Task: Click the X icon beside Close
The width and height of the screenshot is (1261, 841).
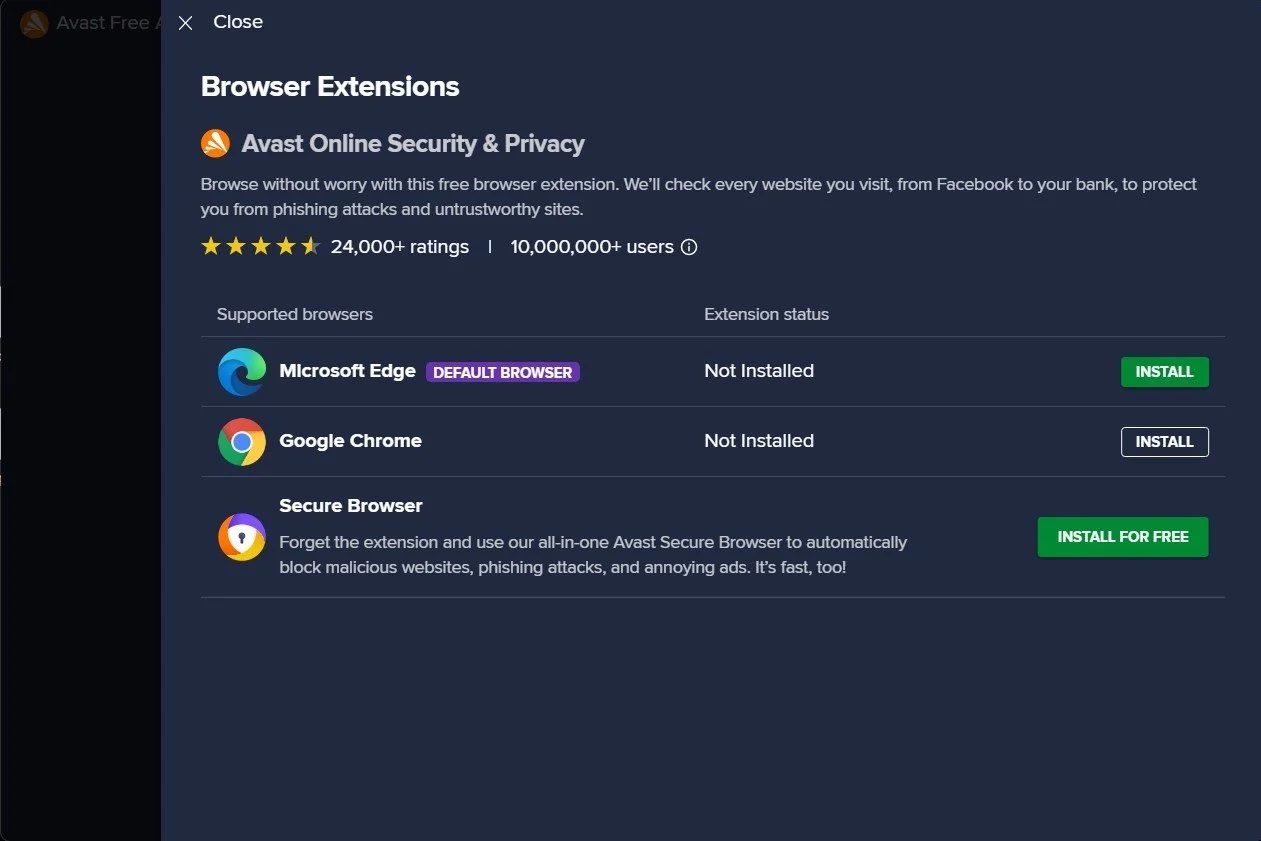Action: [184, 22]
